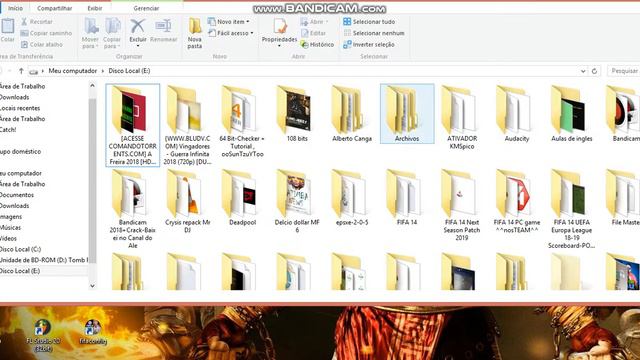The image size is (640, 360).
Task: Open FL Studio 20 desktop shortcut
Action: [x=43, y=336]
